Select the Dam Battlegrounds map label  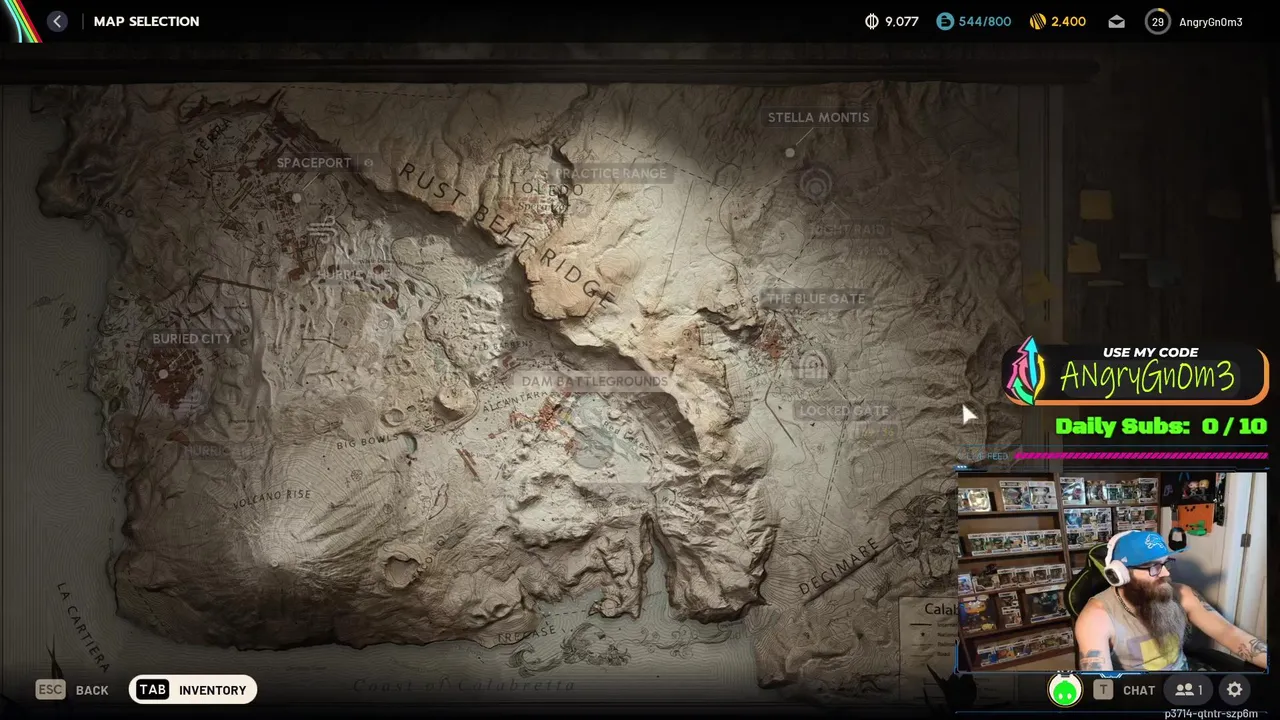594,381
